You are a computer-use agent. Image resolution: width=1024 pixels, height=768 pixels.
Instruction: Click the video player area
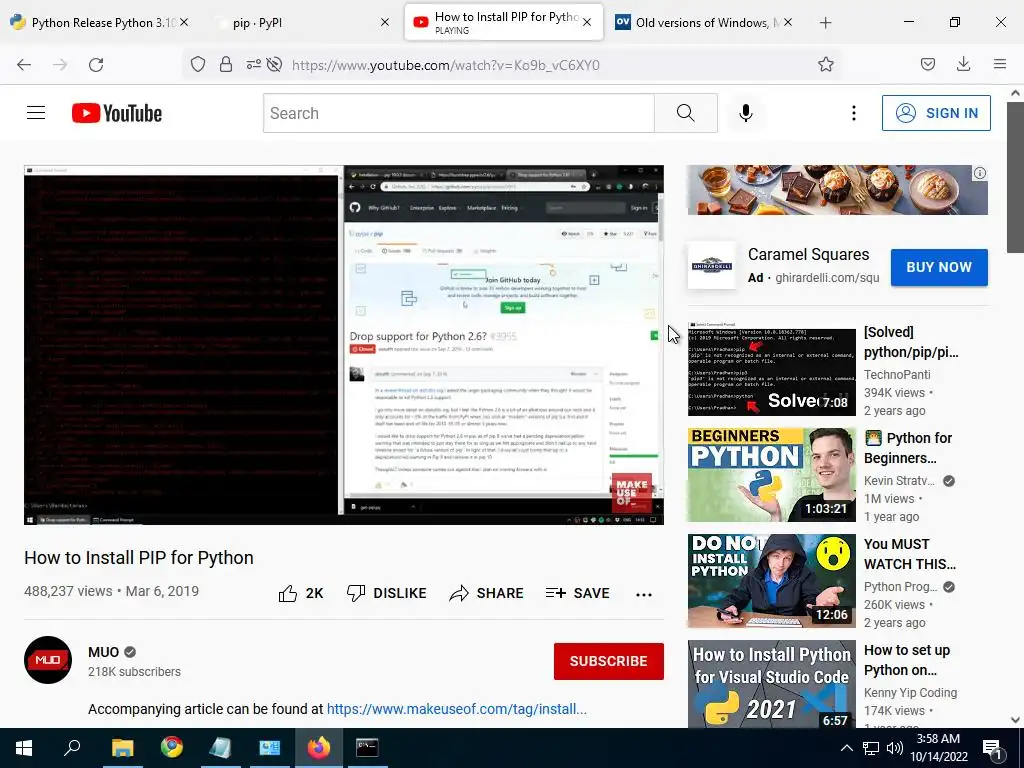tap(344, 345)
